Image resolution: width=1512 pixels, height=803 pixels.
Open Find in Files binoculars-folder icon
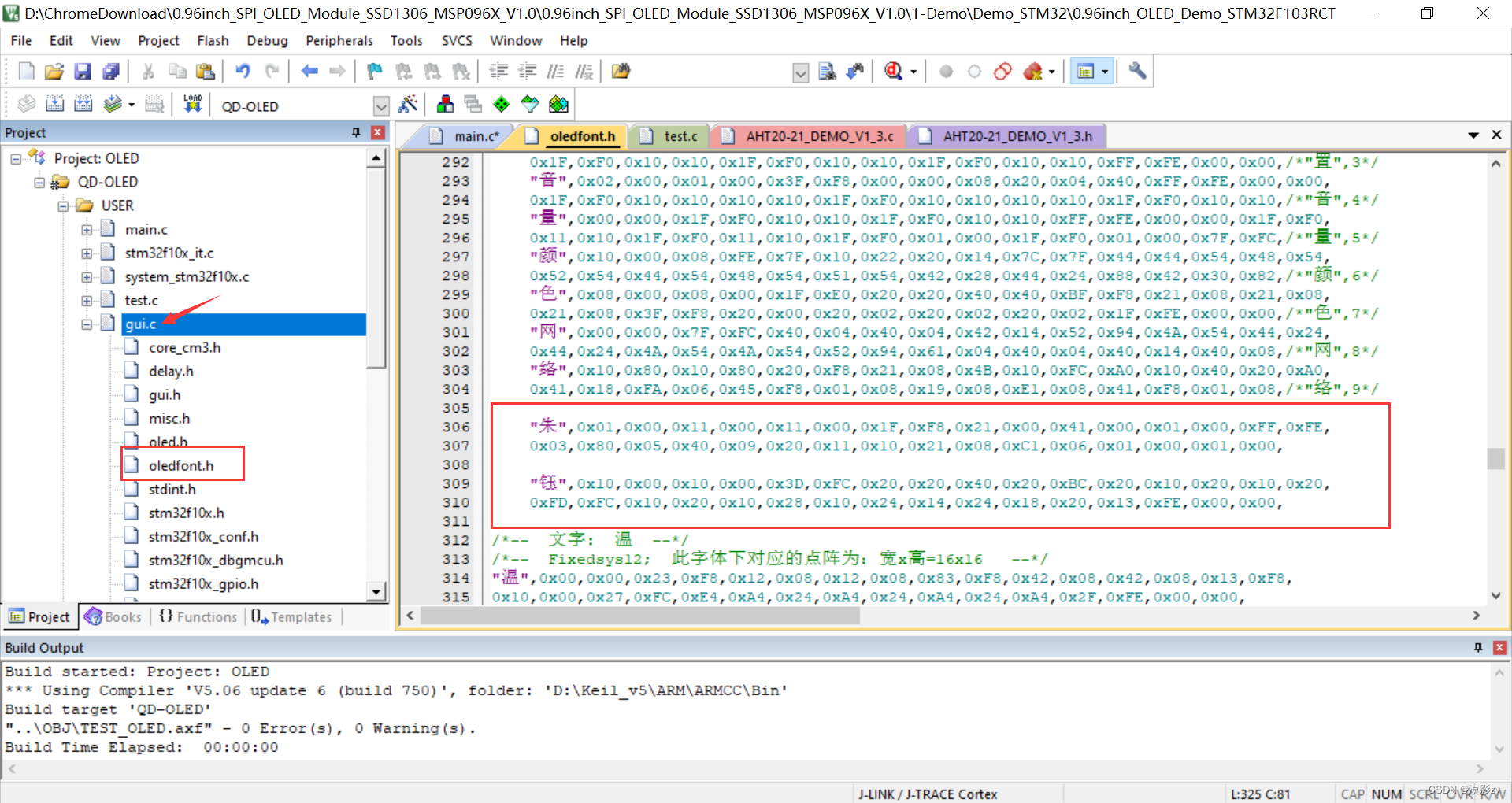click(621, 72)
